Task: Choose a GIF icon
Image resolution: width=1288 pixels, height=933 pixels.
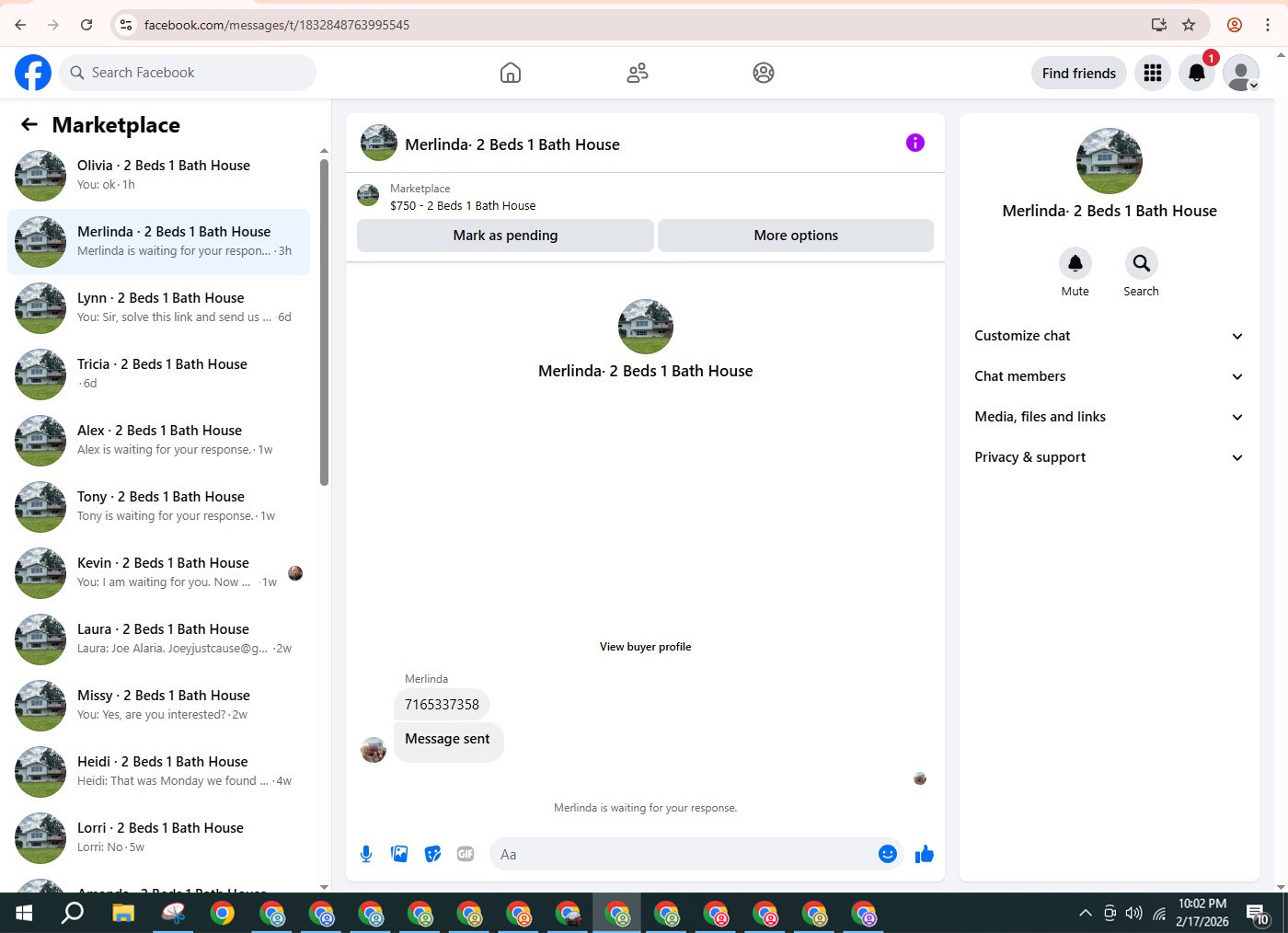Action: [x=466, y=854]
